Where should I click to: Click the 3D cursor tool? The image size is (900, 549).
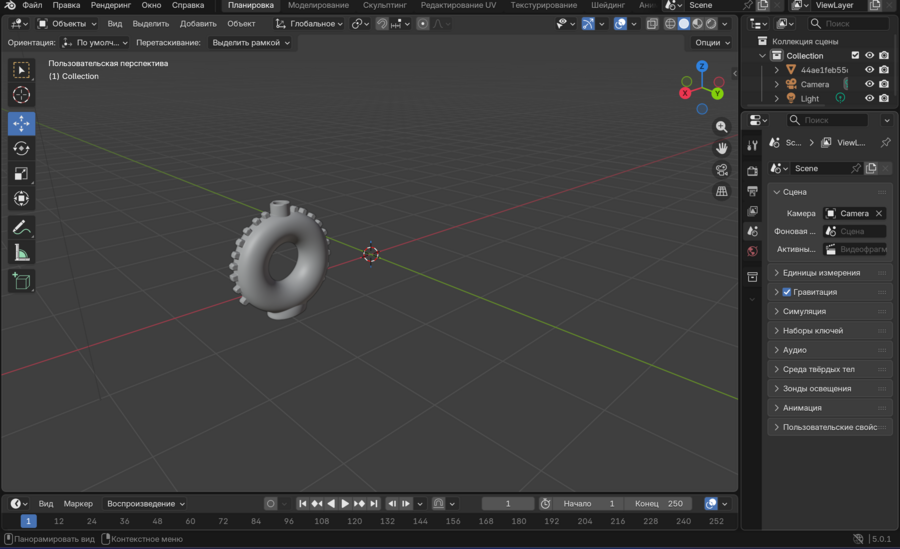pos(21,95)
